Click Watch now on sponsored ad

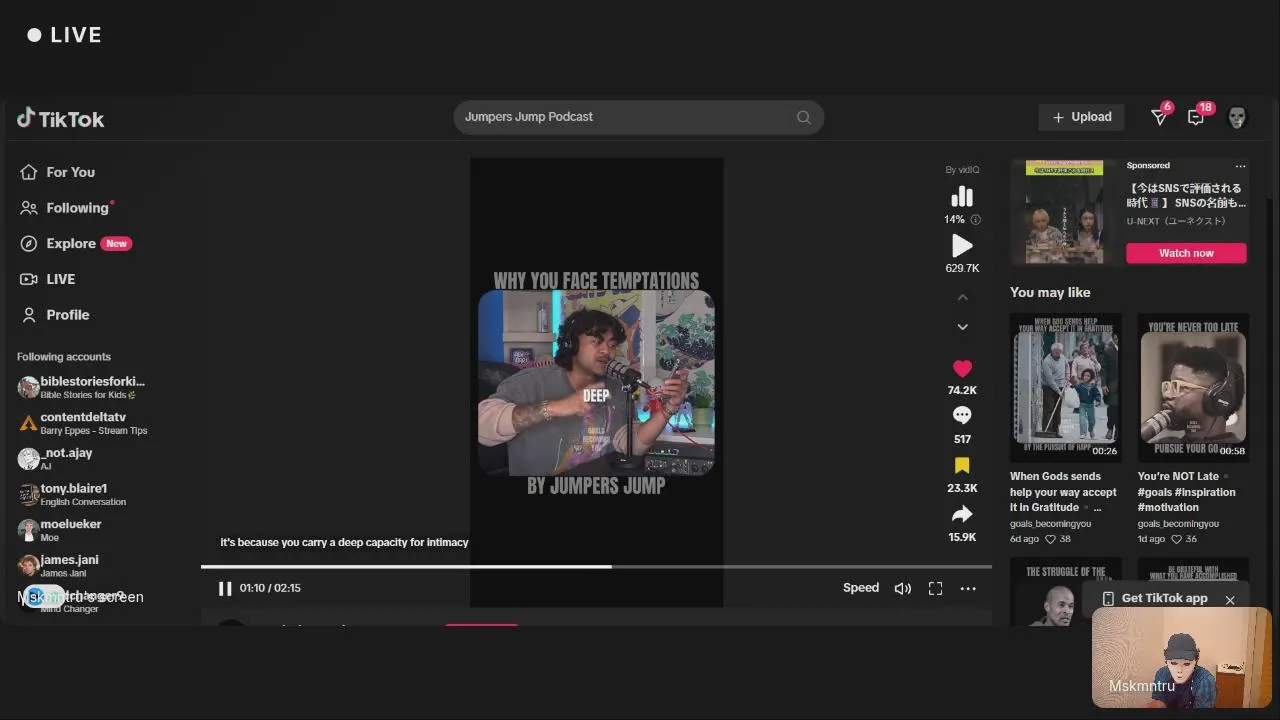[1186, 253]
